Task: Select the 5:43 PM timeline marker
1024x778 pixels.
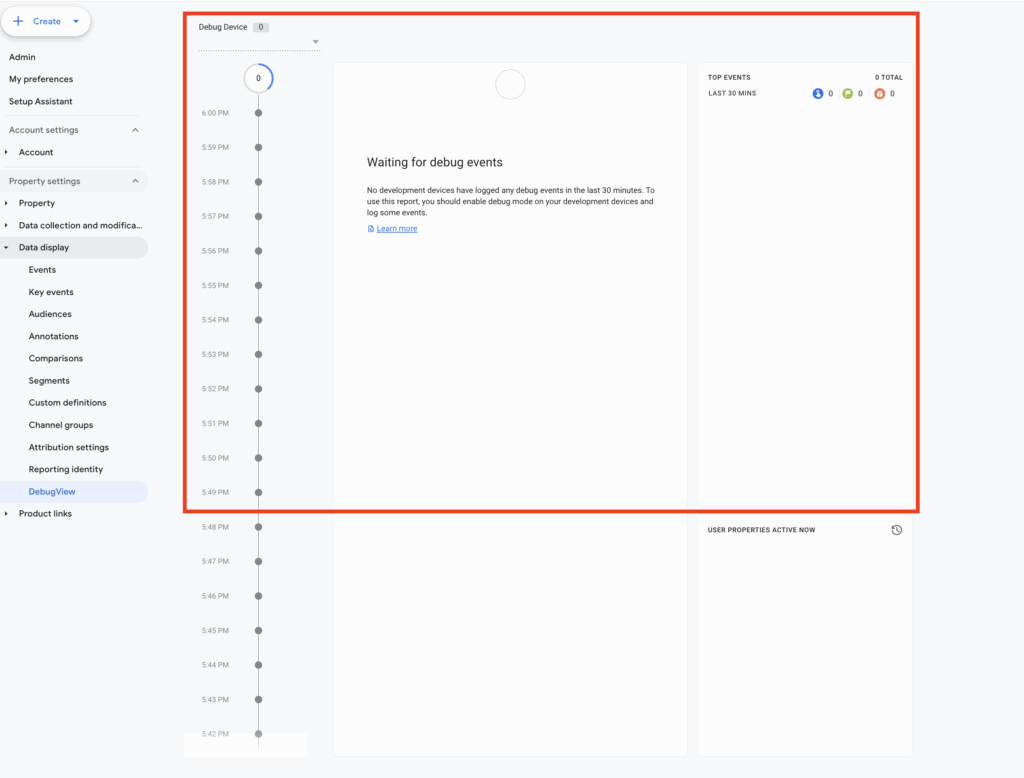Action: [259, 700]
